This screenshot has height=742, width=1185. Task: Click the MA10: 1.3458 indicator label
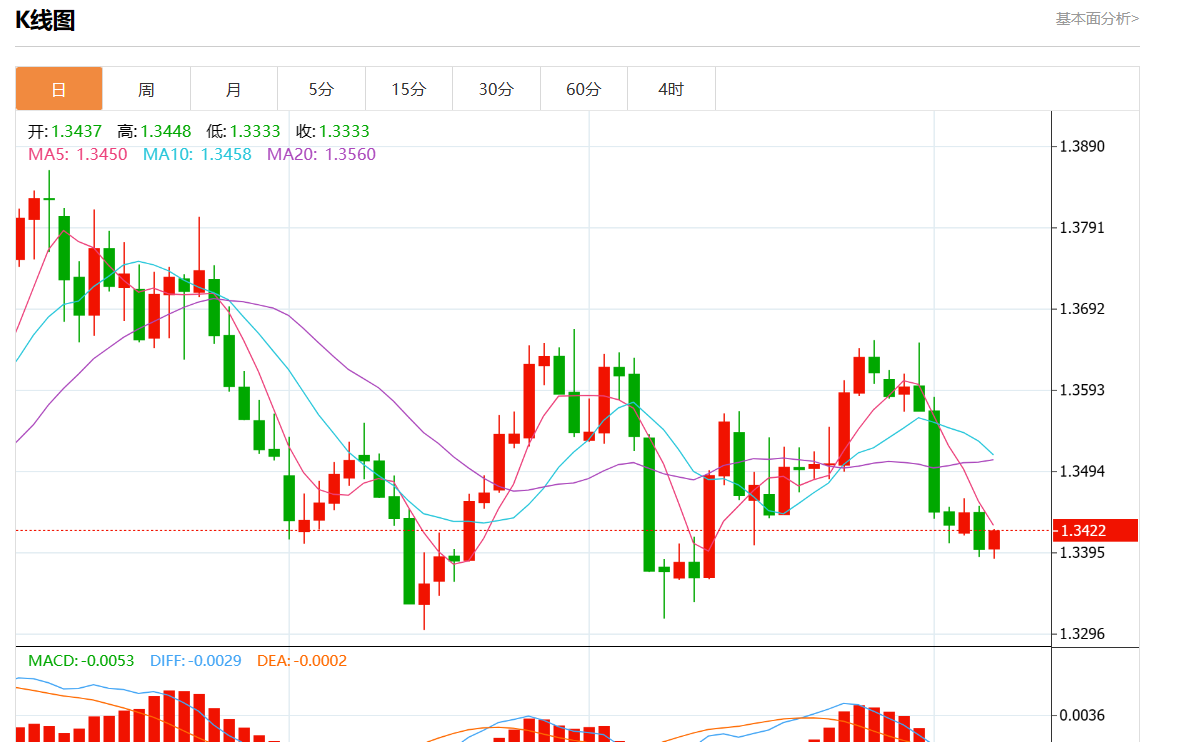coord(197,154)
